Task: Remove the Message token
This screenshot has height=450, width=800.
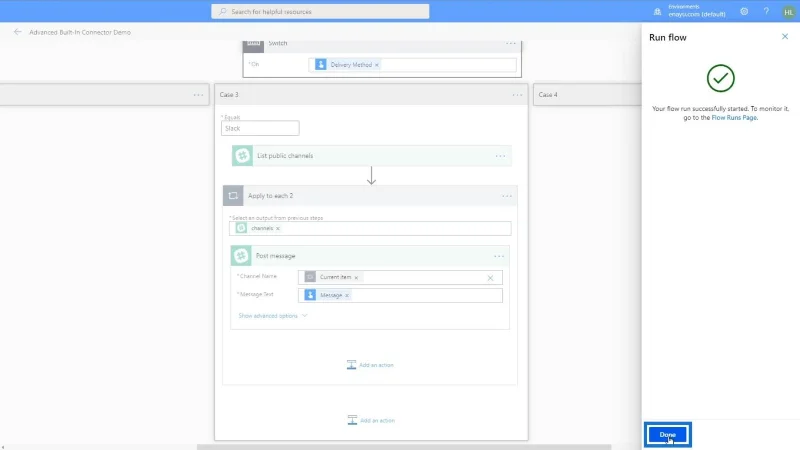Action: point(347,295)
